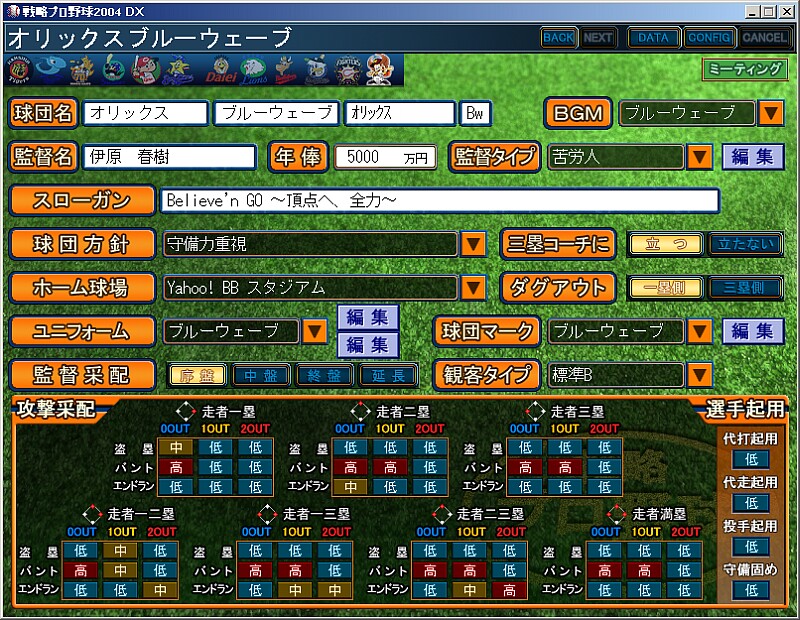Select the Carp batter mascot logo
The height and width of the screenshot is (620, 800).
[x=145, y=70]
